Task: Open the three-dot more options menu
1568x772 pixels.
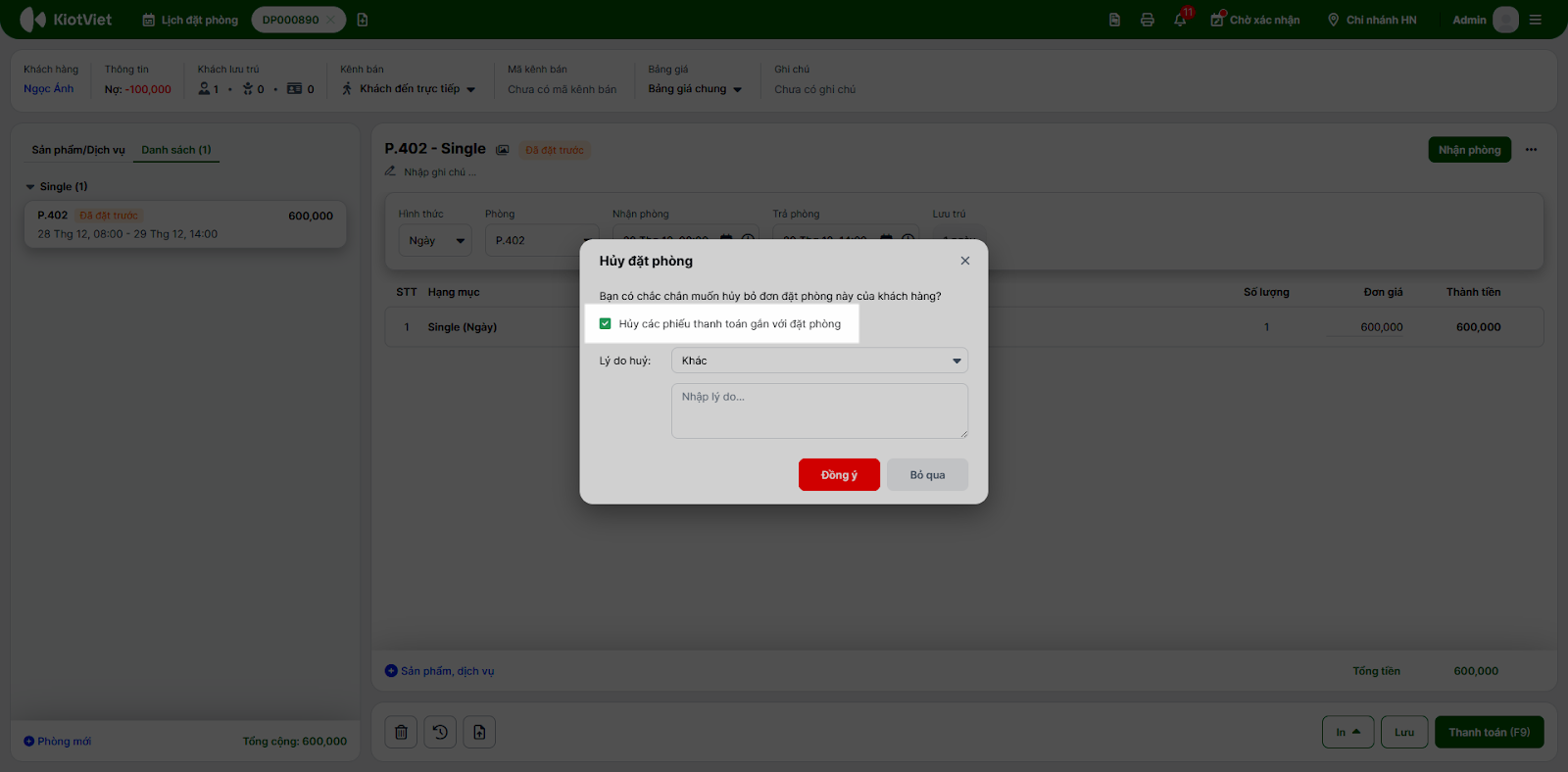Action: (1531, 150)
